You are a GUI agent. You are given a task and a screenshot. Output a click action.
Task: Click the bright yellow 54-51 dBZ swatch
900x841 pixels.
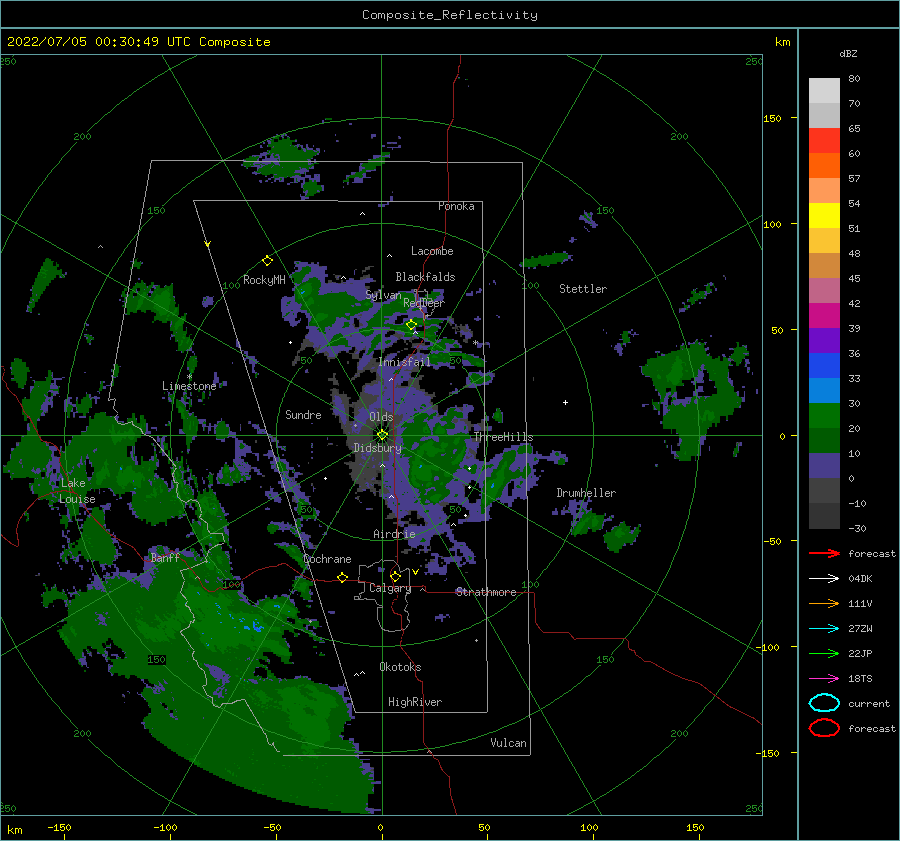(824, 216)
